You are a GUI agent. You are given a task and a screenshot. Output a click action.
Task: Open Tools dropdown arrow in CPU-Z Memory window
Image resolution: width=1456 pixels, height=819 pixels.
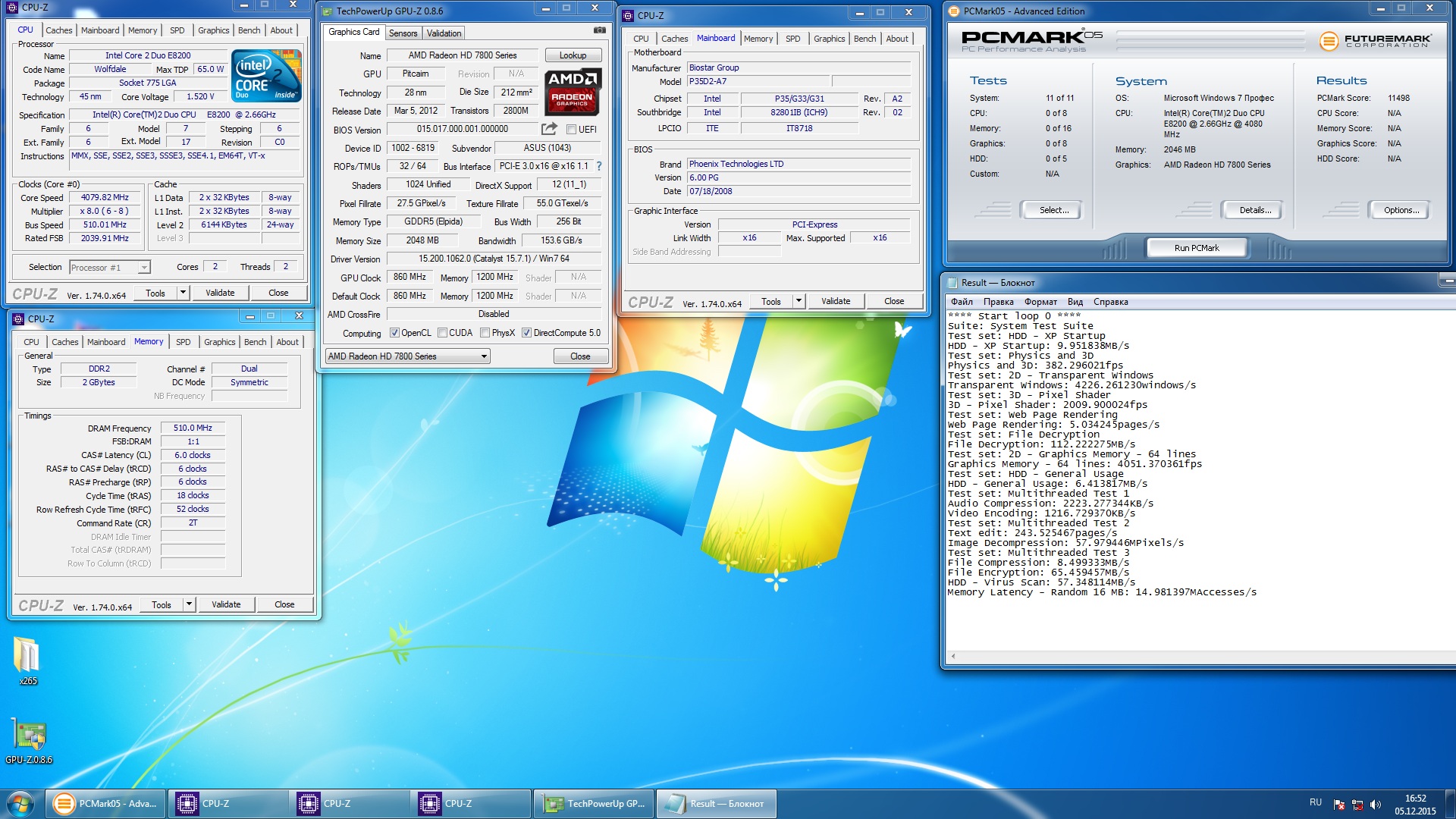point(189,604)
